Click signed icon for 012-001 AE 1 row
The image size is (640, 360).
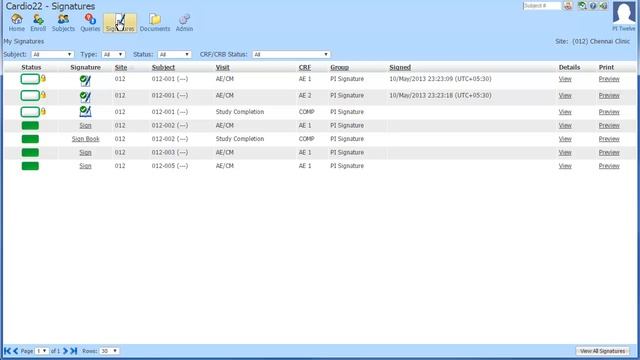click(85, 80)
